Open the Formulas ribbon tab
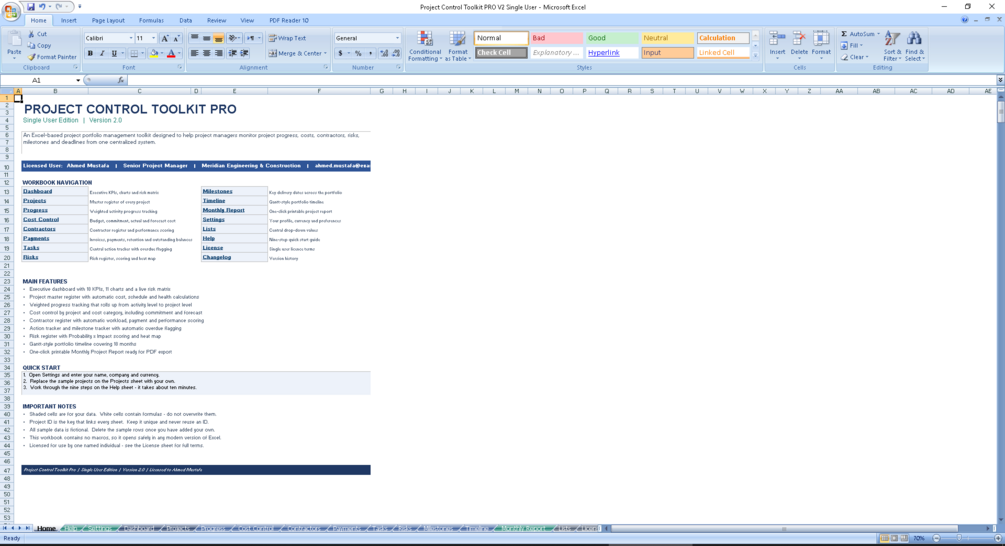1005x546 pixels. coord(151,21)
